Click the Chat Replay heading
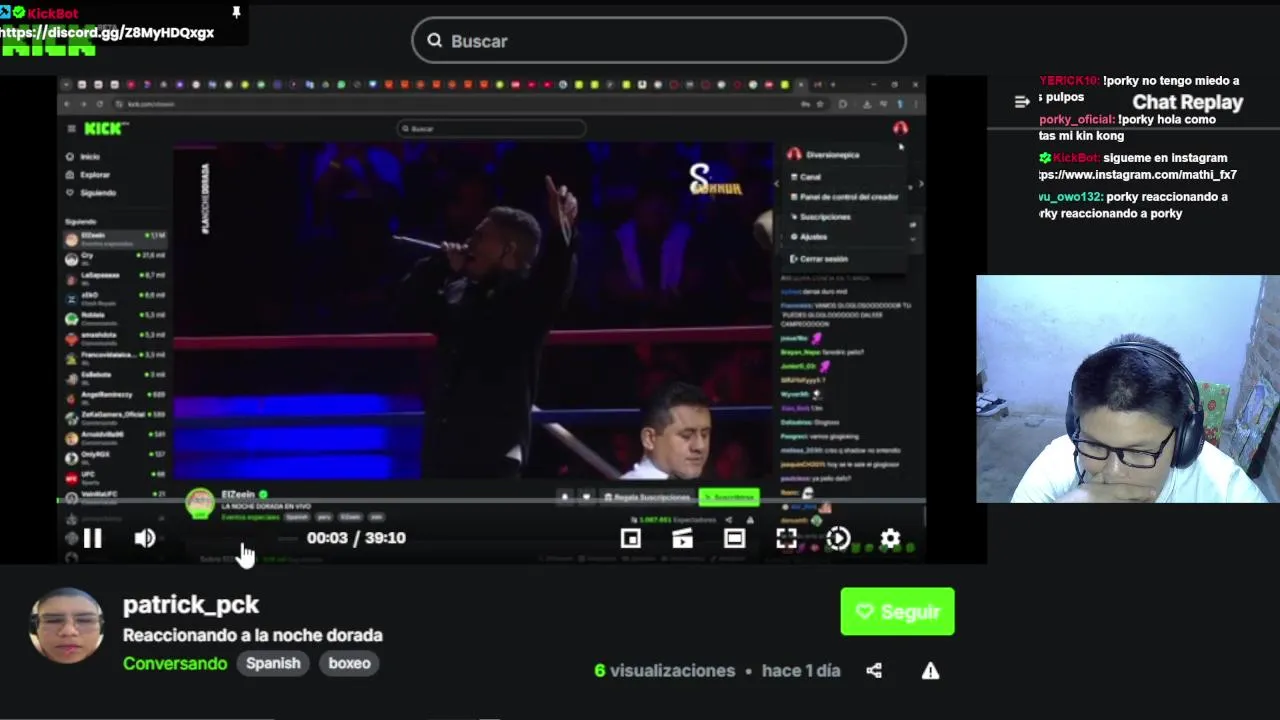Viewport: 1280px width, 720px height. [x=1187, y=102]
